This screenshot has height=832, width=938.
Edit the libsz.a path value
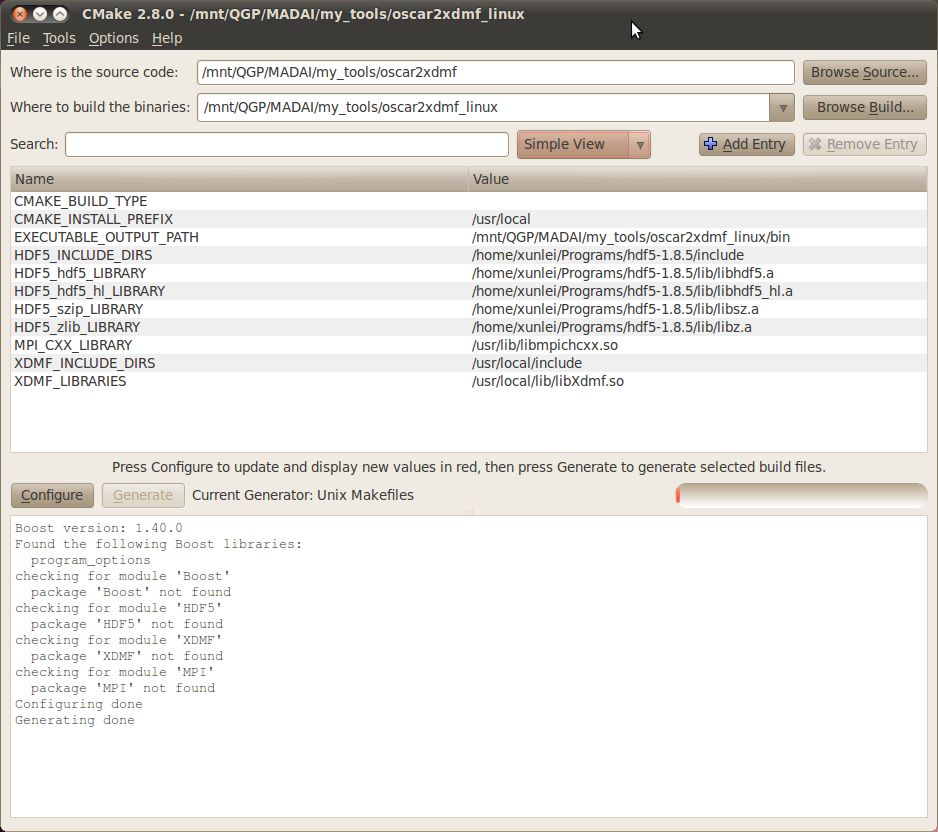click(x=615, y=309)
